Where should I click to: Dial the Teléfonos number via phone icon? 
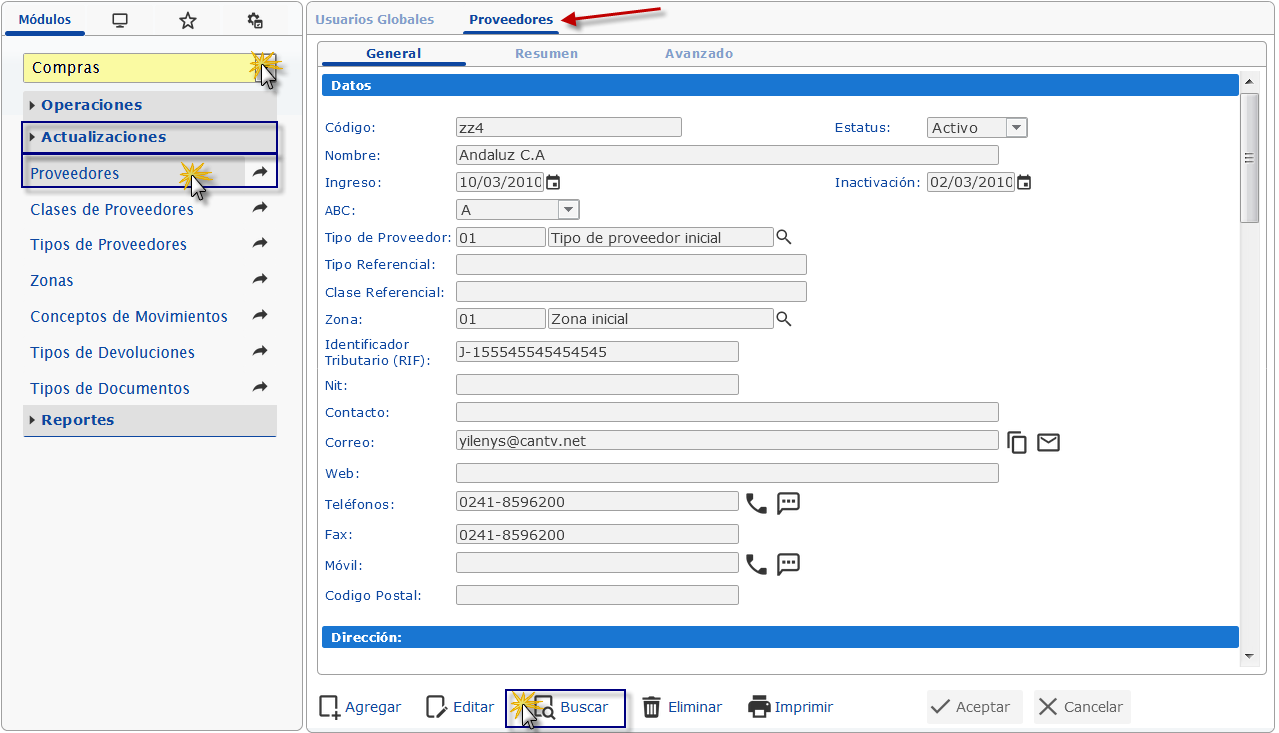pyautogui.click(x=757, y=504)
